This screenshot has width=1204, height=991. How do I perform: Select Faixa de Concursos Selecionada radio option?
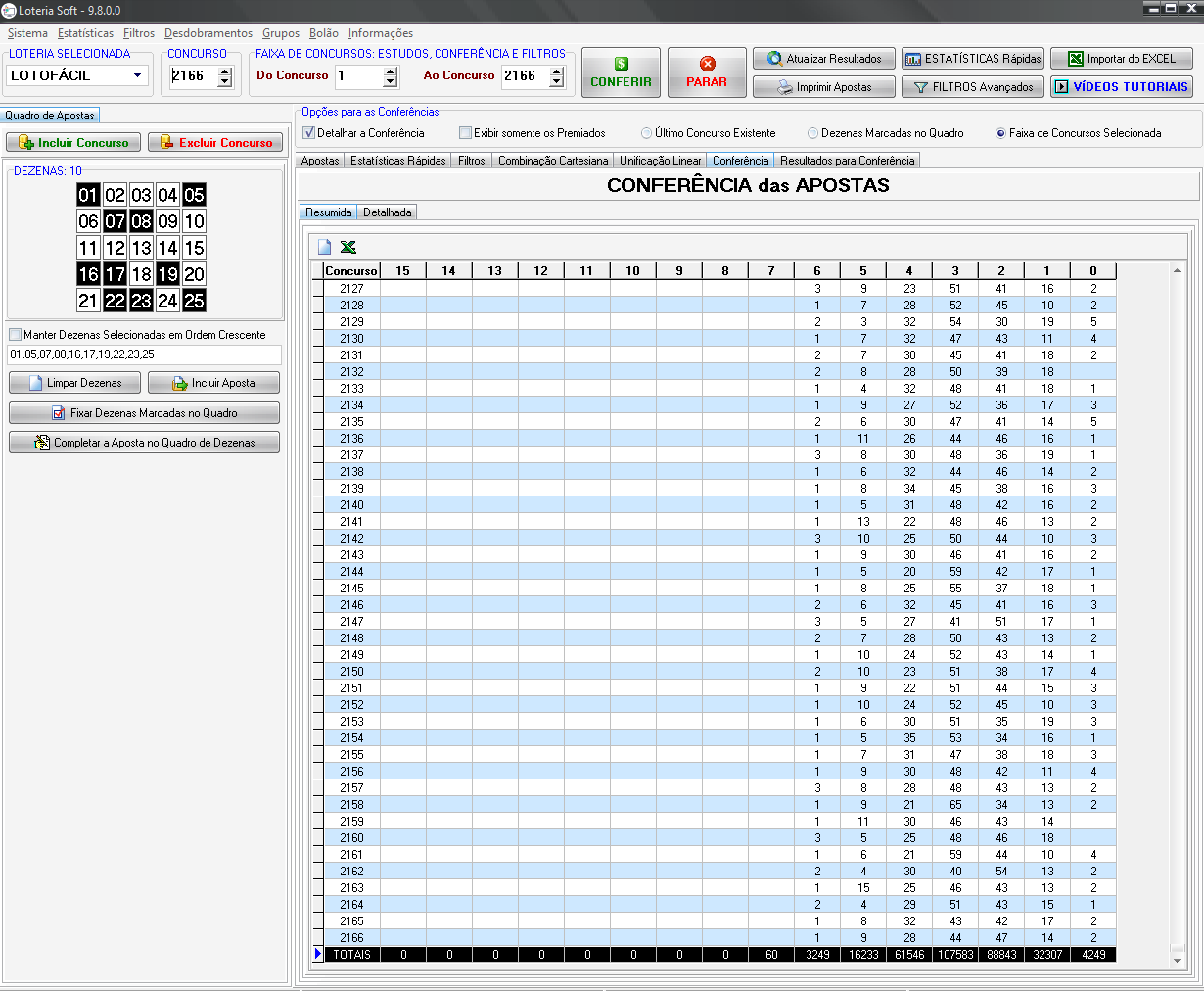click(1001, 133)
